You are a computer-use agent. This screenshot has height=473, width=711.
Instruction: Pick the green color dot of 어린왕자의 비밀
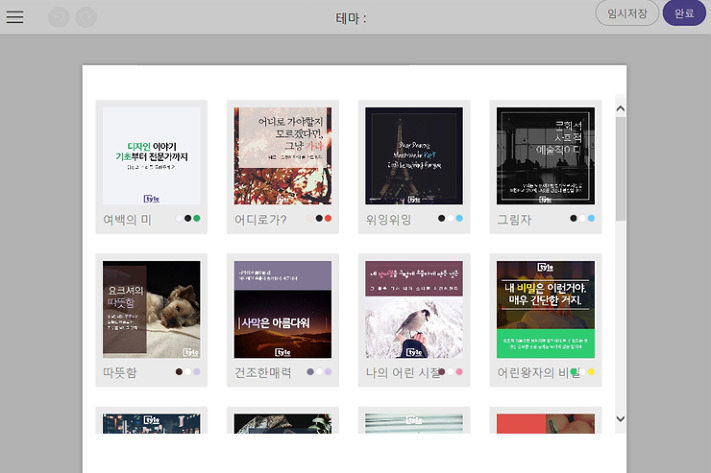click(x=574, y=371)
